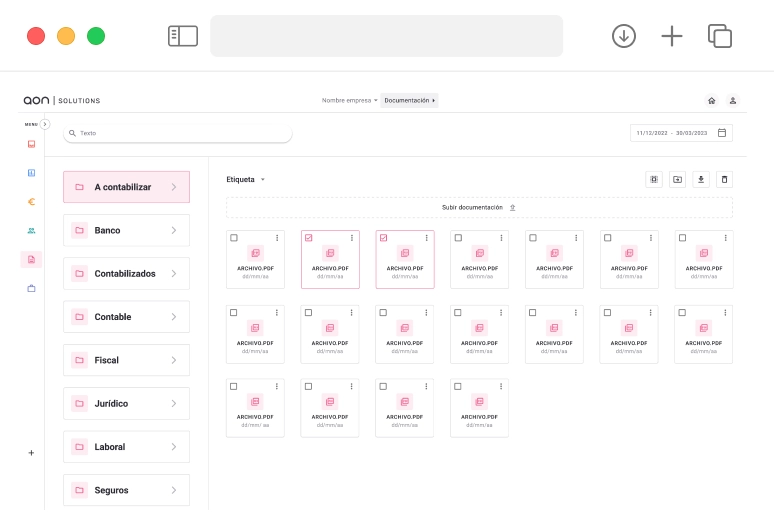The width and height of the screenshot is (774, 528).
Task: Click the trash delete icon in toolbar
Action: (x=725, y=179)
